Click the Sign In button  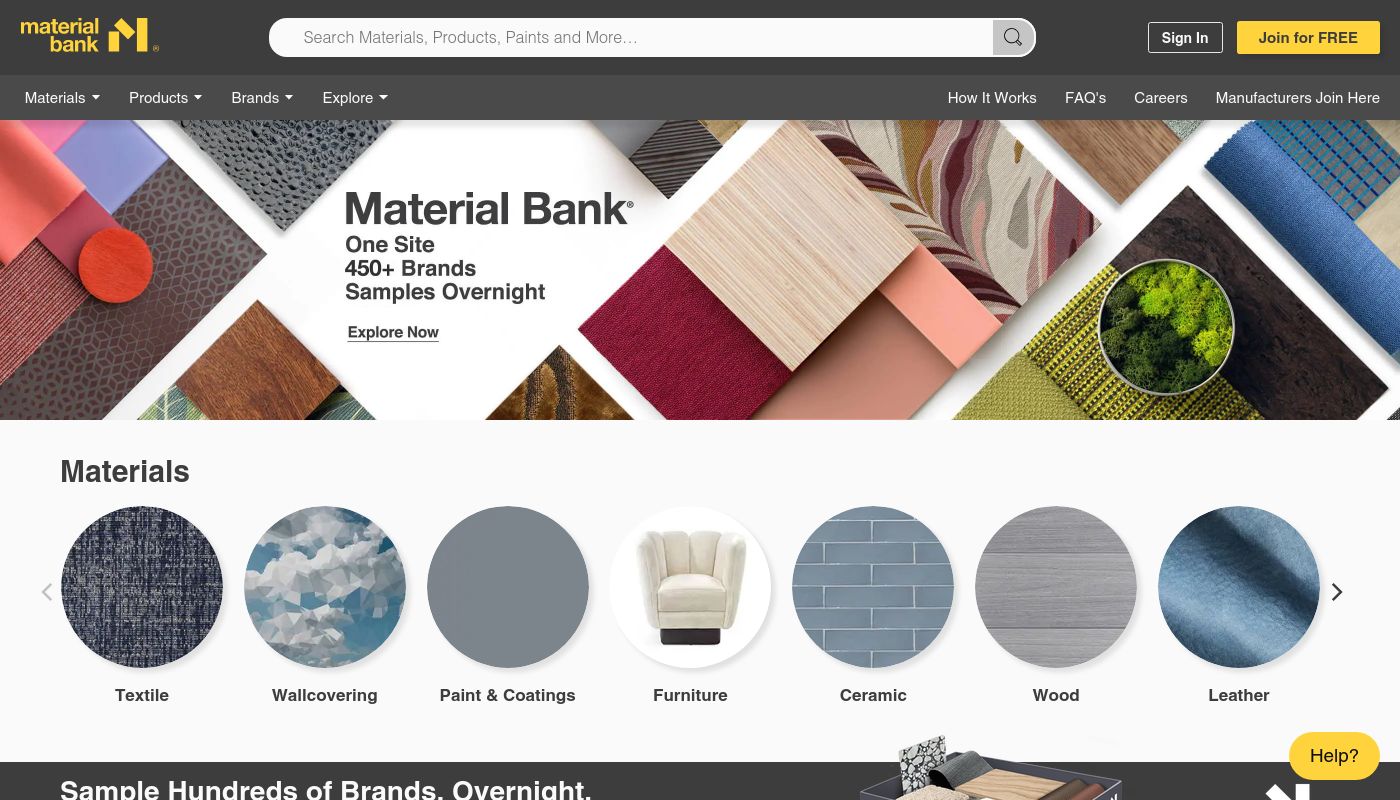point(1185,38)
